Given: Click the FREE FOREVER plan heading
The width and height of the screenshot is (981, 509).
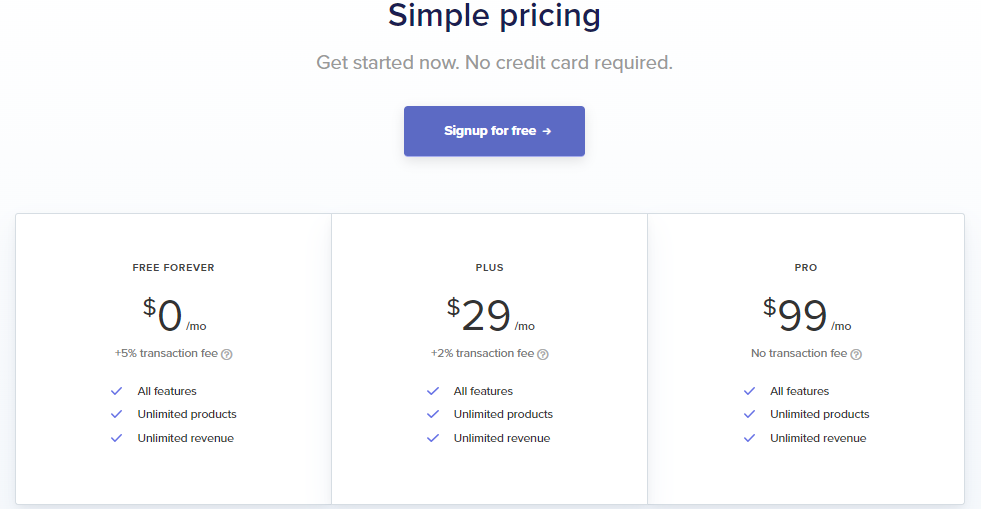Looking at the screenshot, I should [173, 268].
